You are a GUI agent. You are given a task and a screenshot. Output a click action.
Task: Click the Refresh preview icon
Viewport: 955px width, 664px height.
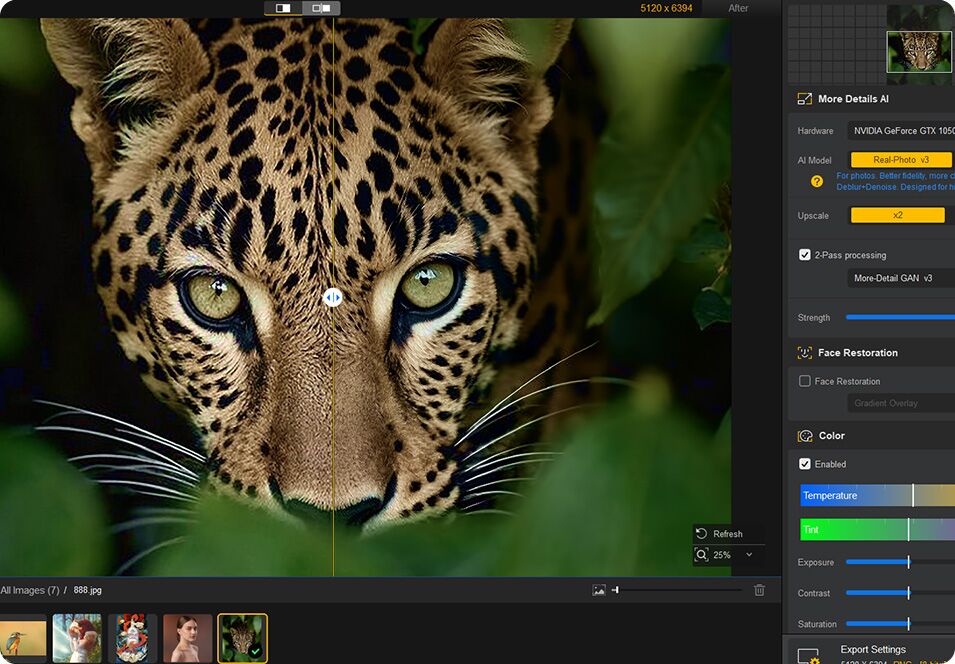click(x=702, y=534)
